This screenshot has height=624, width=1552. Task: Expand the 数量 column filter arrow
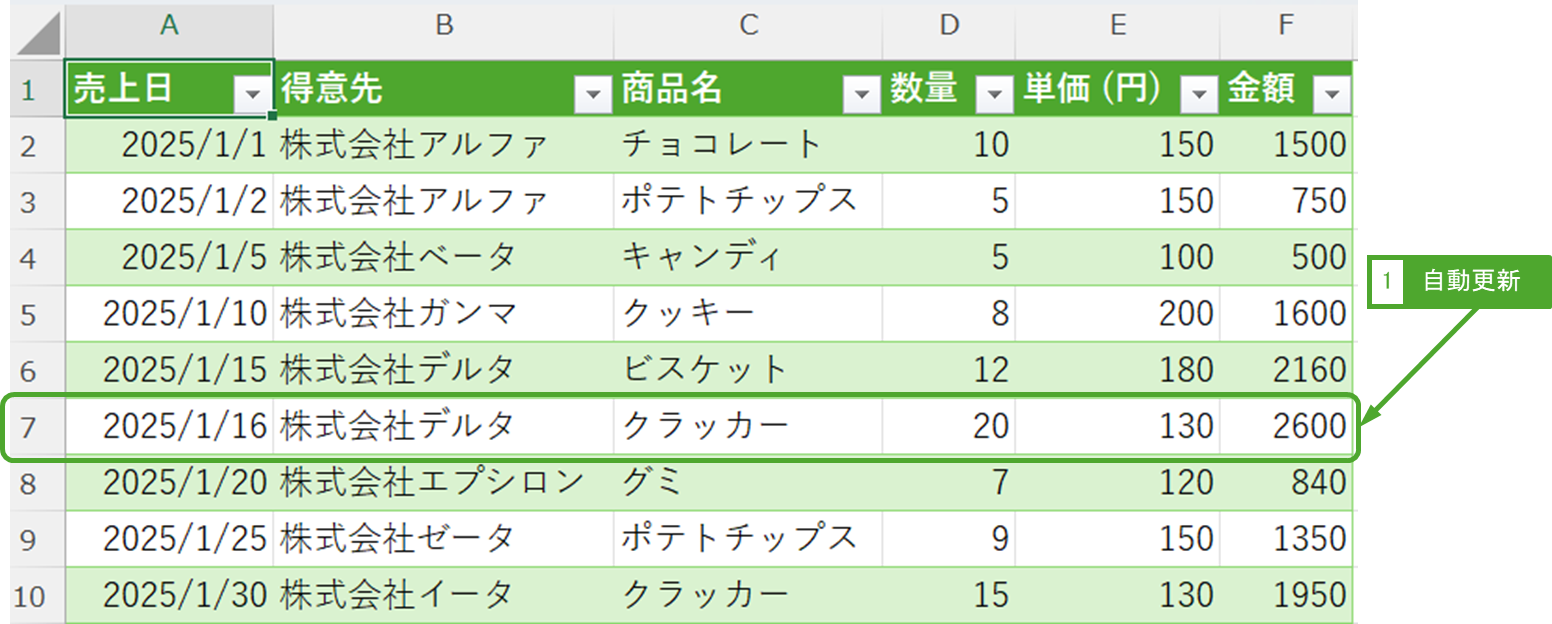point(994,94)
